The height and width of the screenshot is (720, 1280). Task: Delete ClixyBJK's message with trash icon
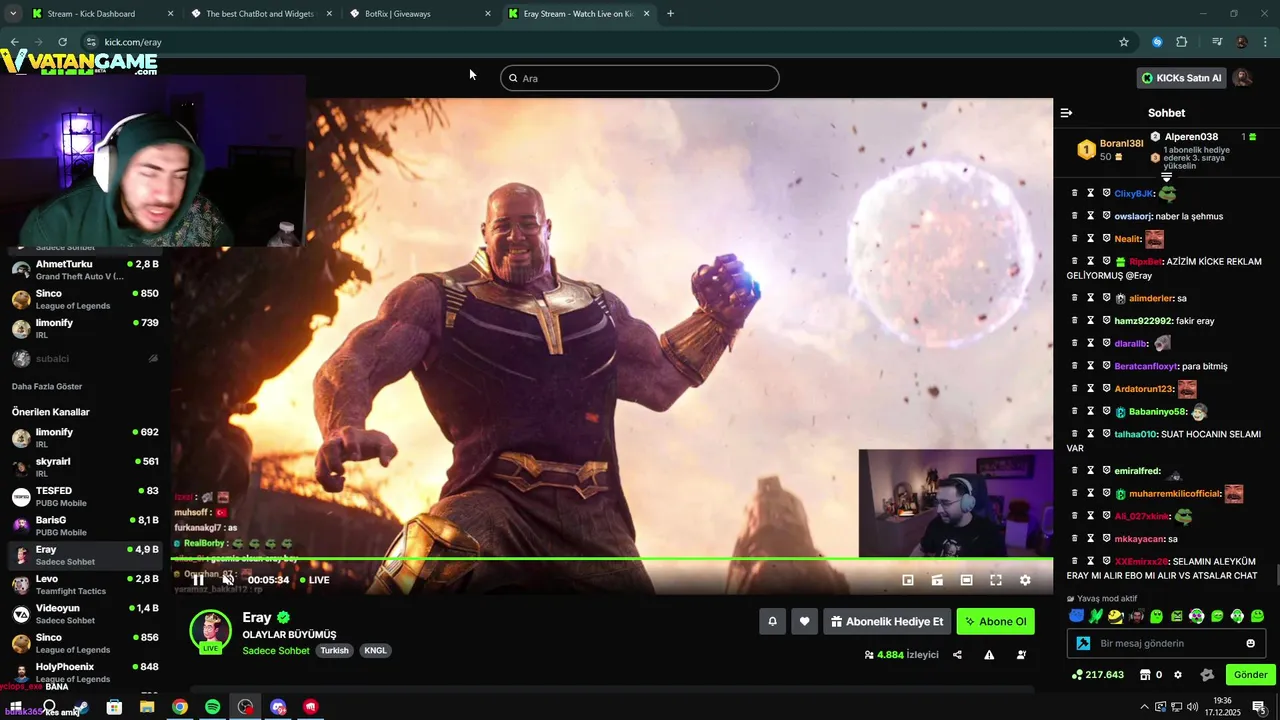point(1075,193)
